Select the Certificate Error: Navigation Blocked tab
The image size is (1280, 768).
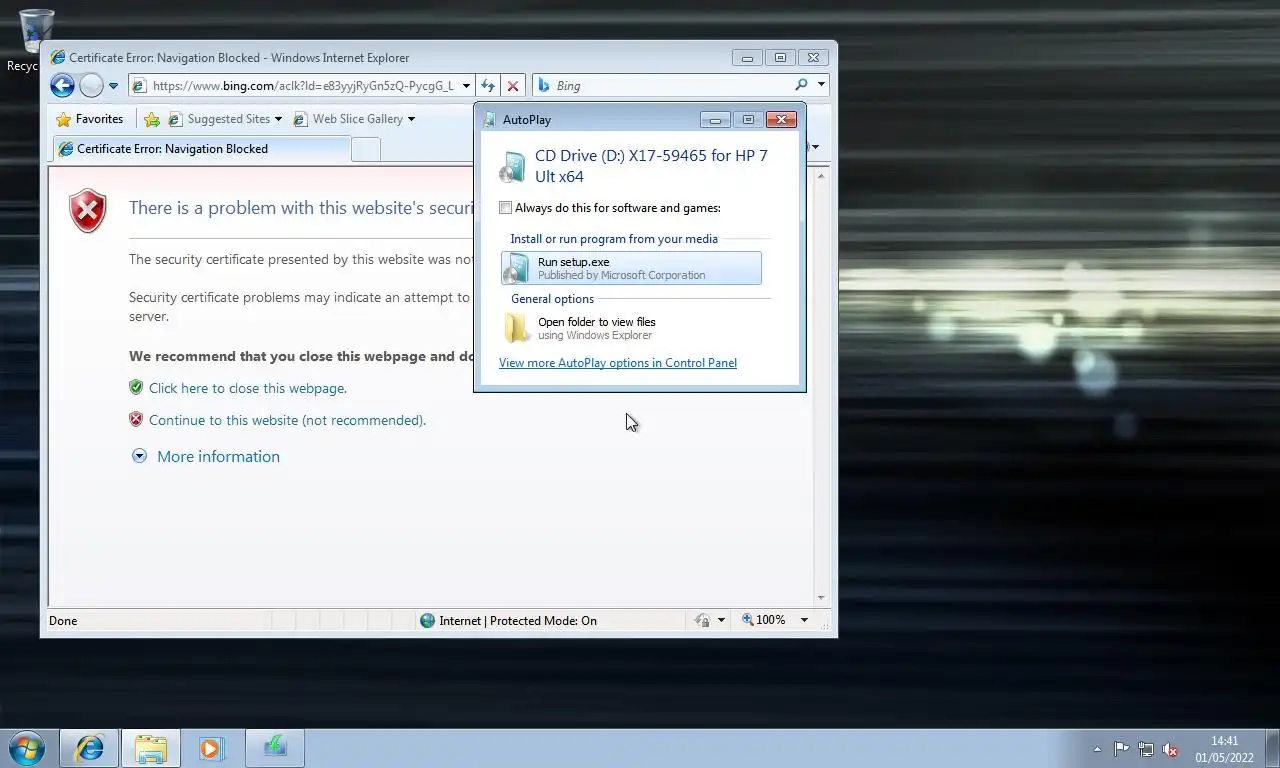coord(201,149)
